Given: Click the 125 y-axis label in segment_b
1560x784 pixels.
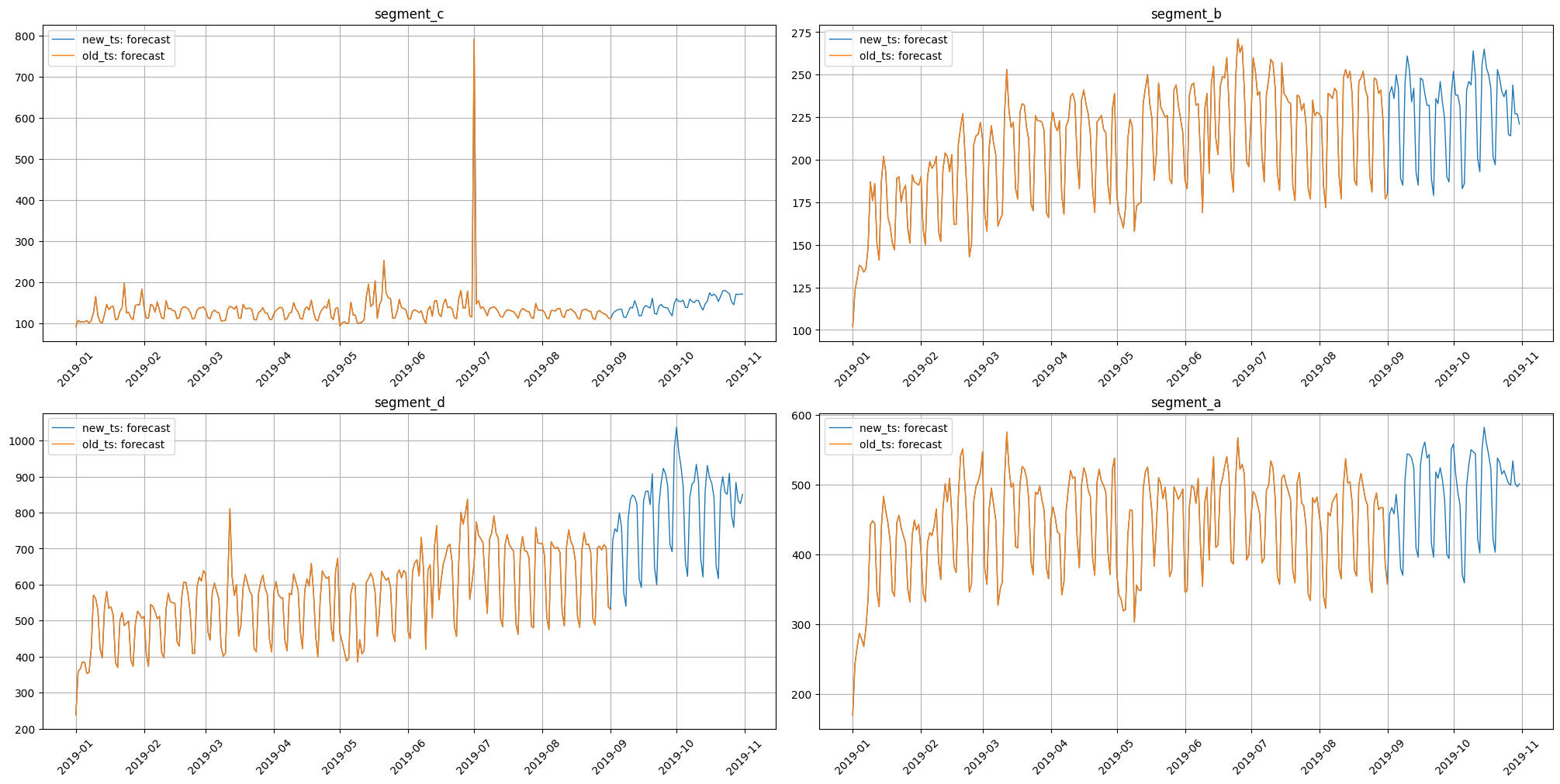Looking at the screenshot, I should click(801, 288).
